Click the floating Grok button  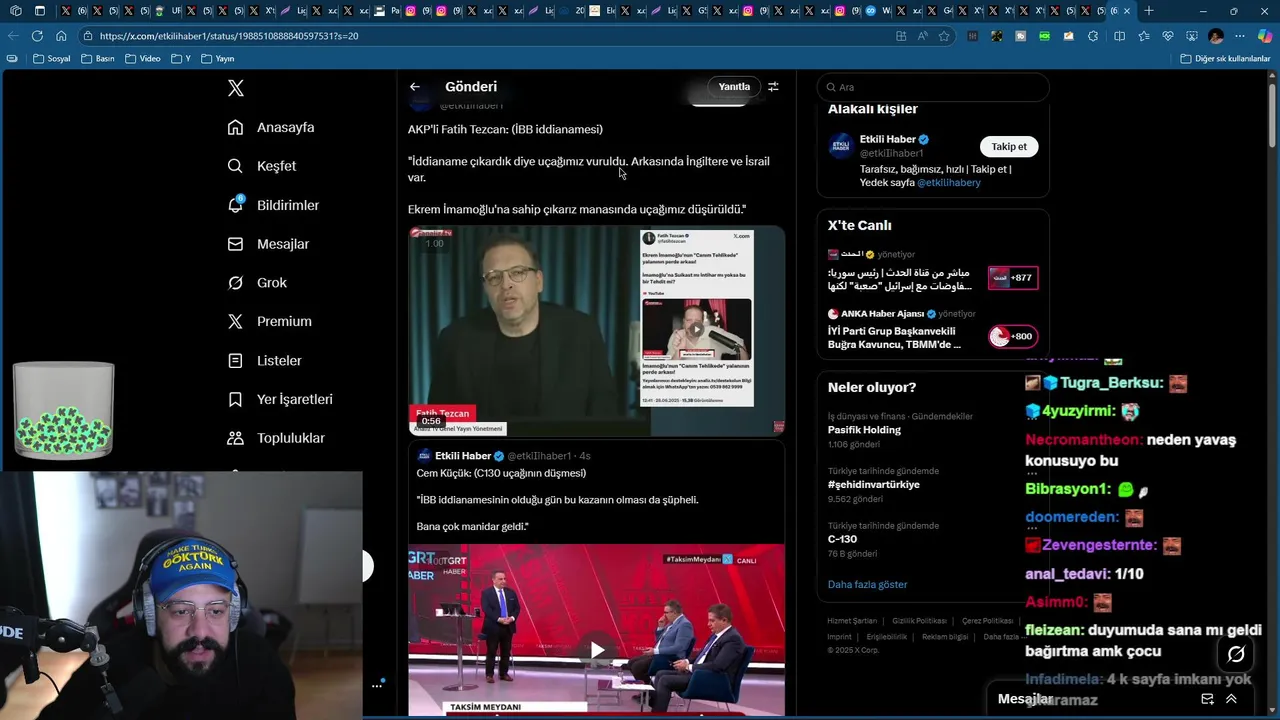tap(1236, 654)
